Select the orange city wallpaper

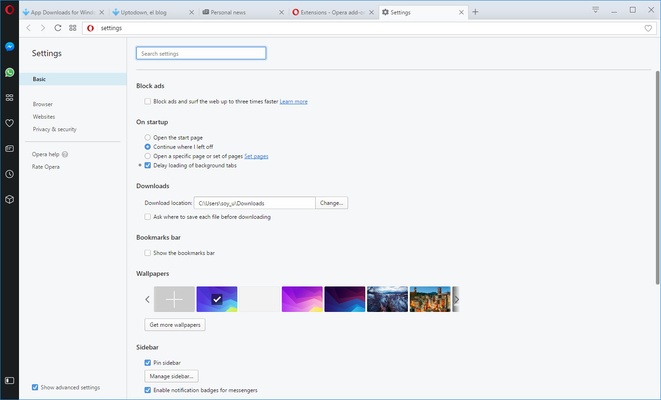(x=430, y=299)
